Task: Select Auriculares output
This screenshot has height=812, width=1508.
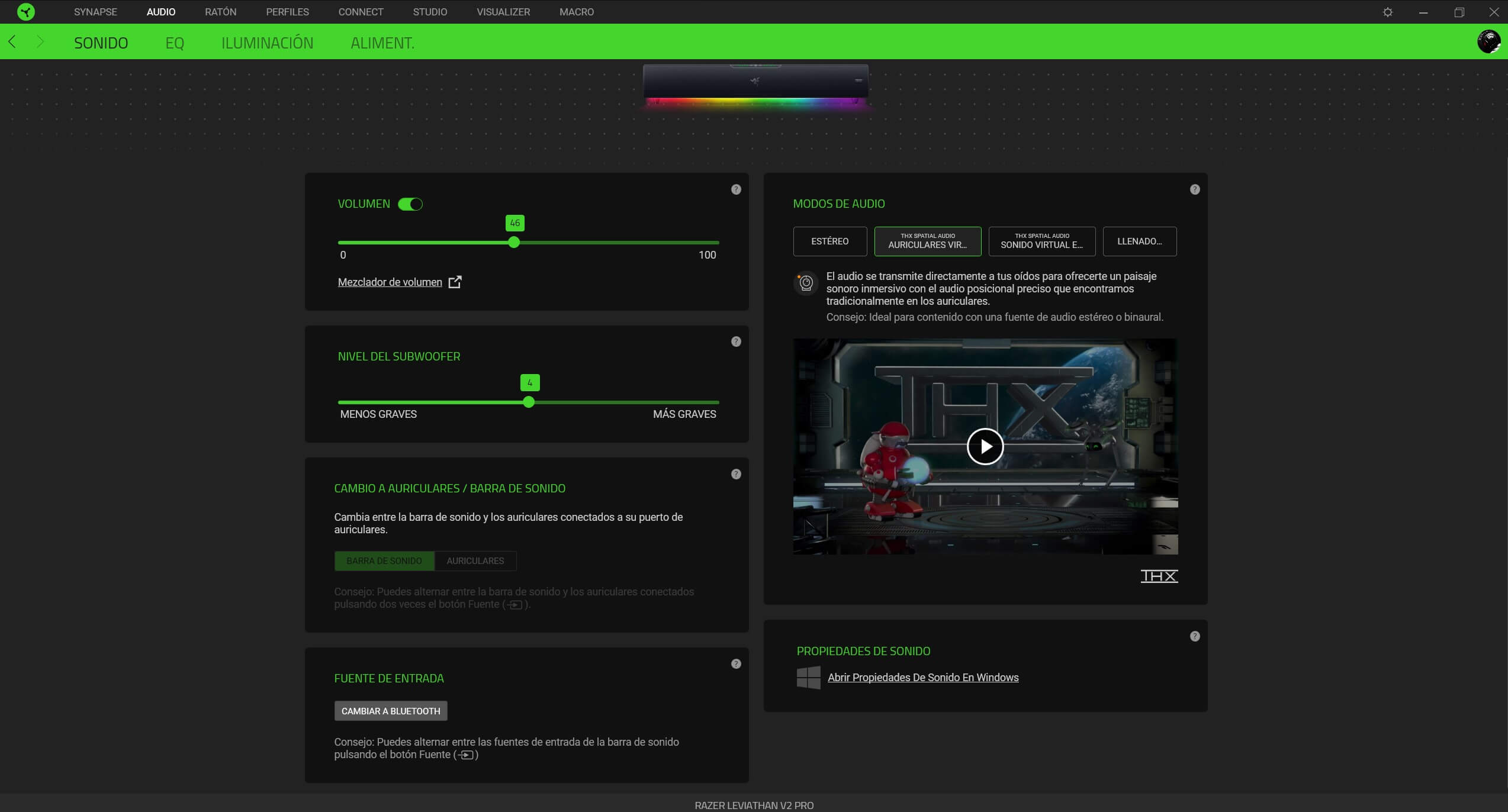Action: click(x=475, y=560)
